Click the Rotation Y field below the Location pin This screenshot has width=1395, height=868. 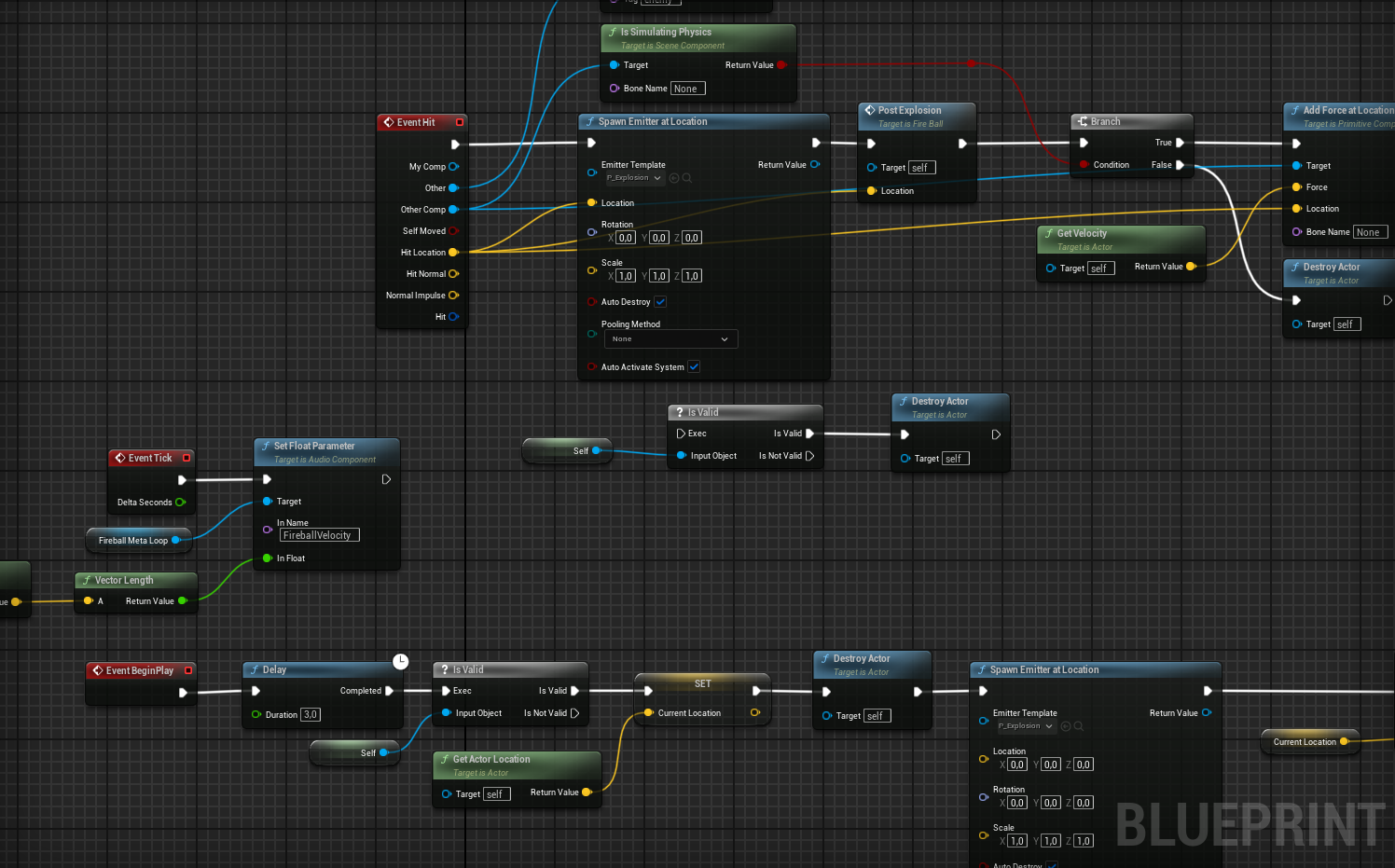[659, 238]
